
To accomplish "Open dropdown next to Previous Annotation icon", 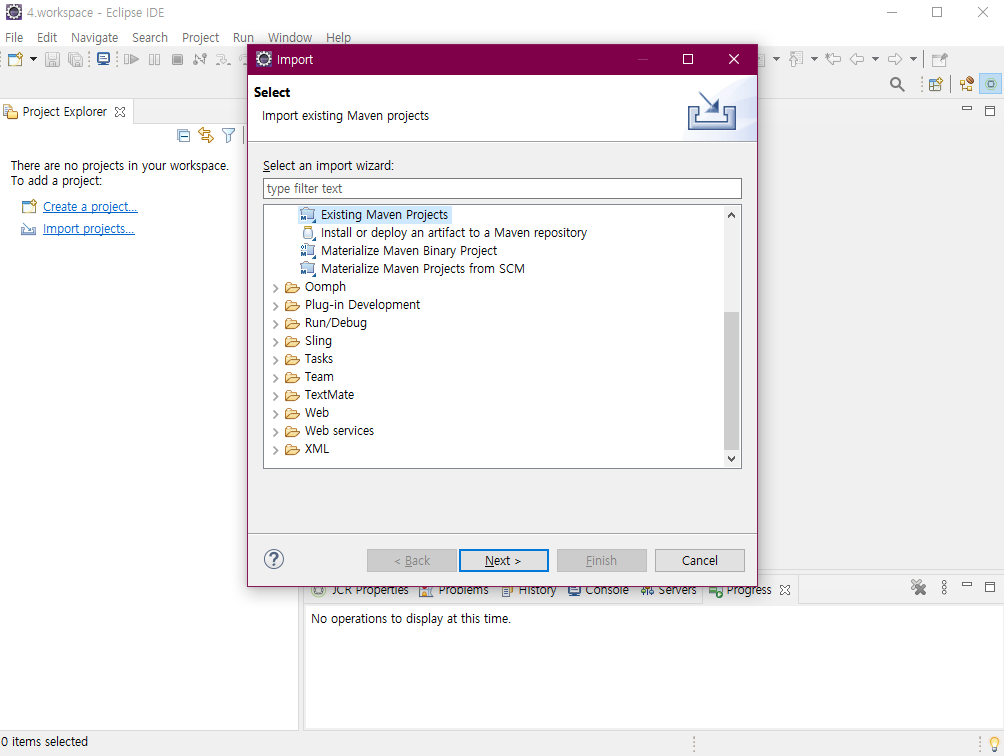I will (814, 60).
